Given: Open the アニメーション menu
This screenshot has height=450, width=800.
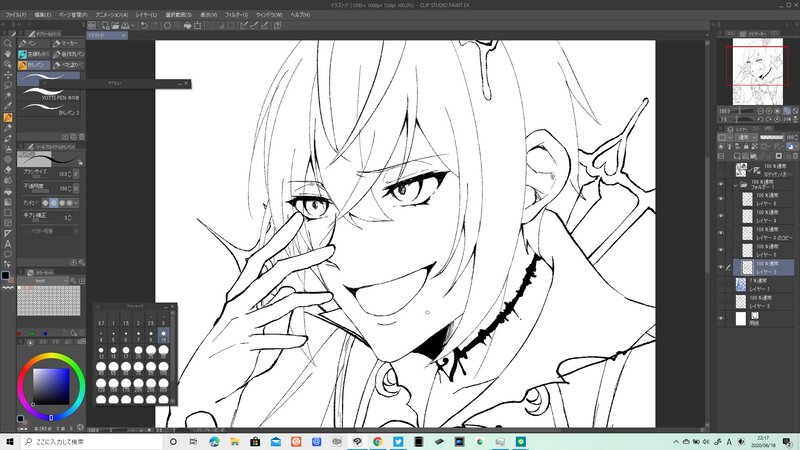Looking at the screenshot, I should (x=112, y=15).
